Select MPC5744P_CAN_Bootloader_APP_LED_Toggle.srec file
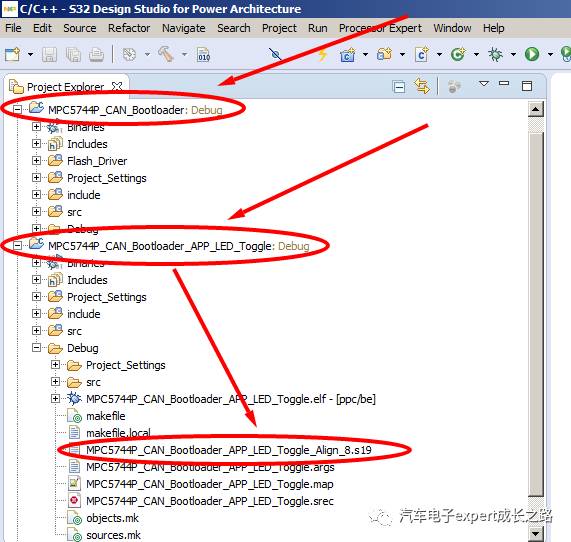The image size is (571, 542). point(210,501)
